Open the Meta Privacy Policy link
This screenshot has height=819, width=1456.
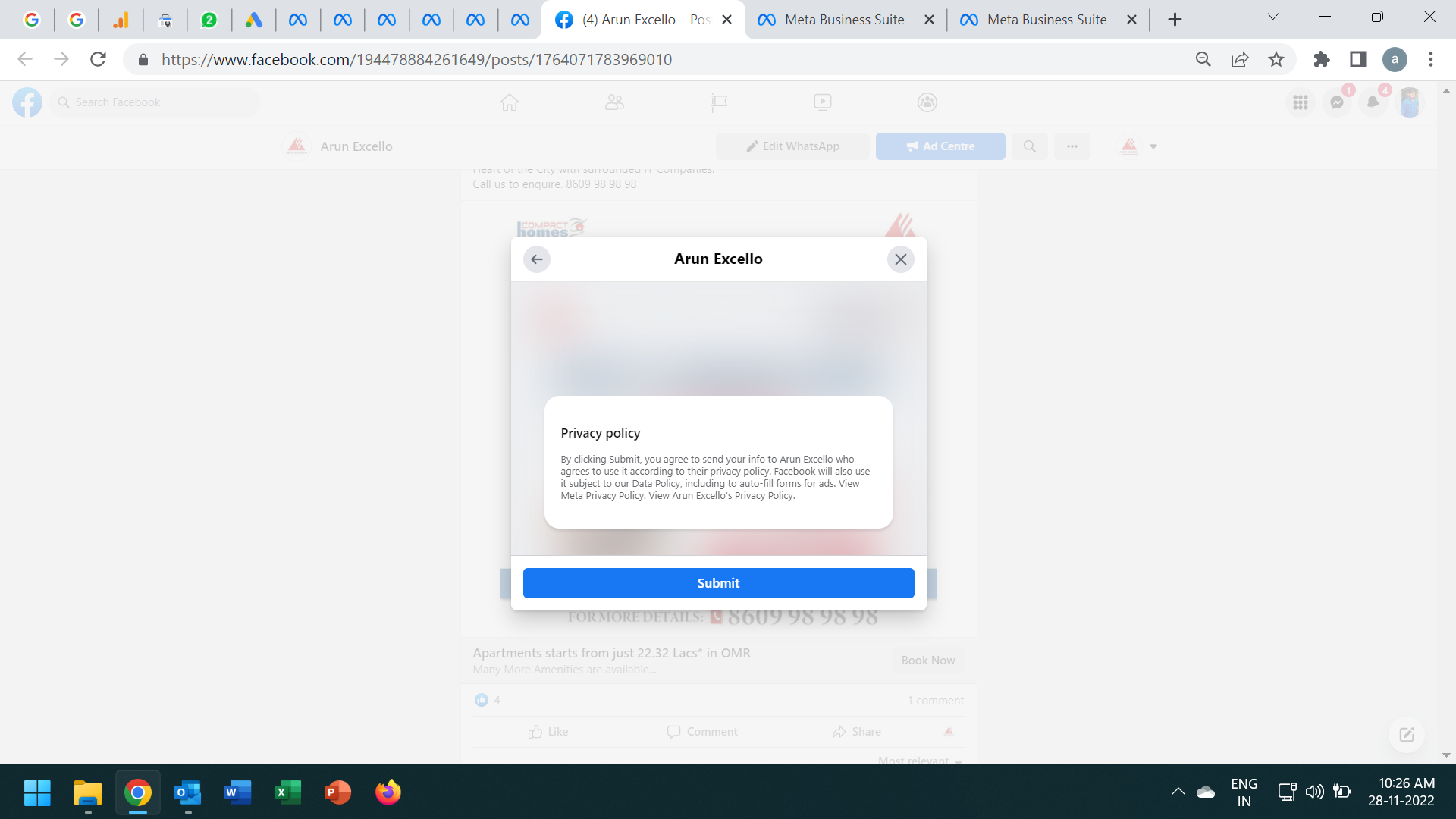(603, 496)
